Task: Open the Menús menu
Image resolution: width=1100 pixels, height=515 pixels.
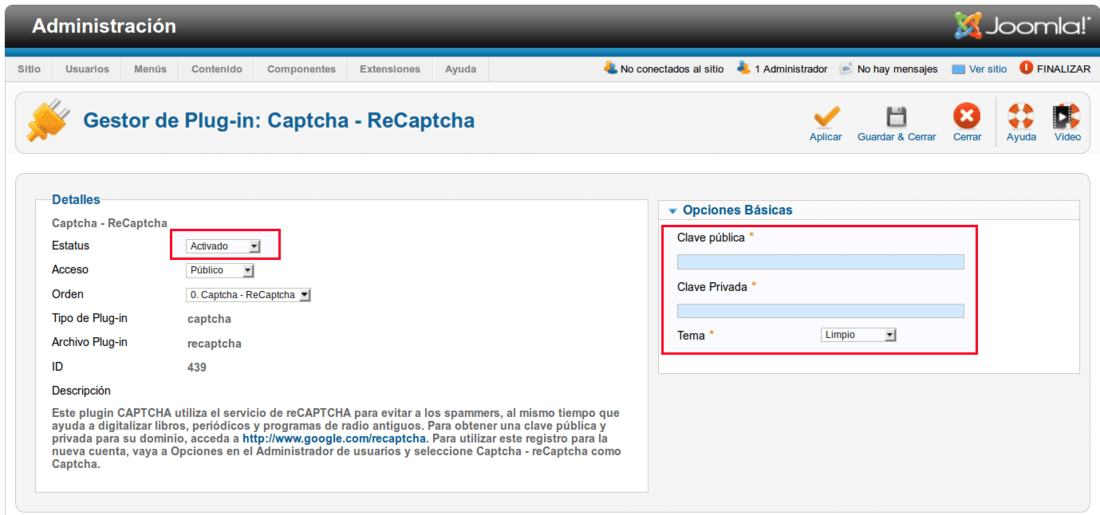Action: point(150,69)
